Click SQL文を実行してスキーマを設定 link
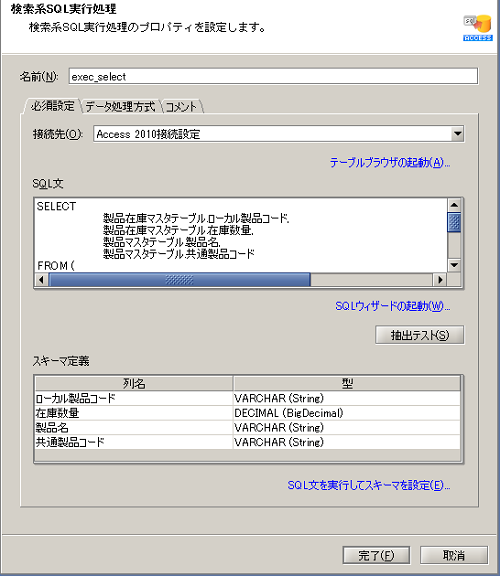The height and width of the screenshot is (576, 500). [x=369, y=485]
